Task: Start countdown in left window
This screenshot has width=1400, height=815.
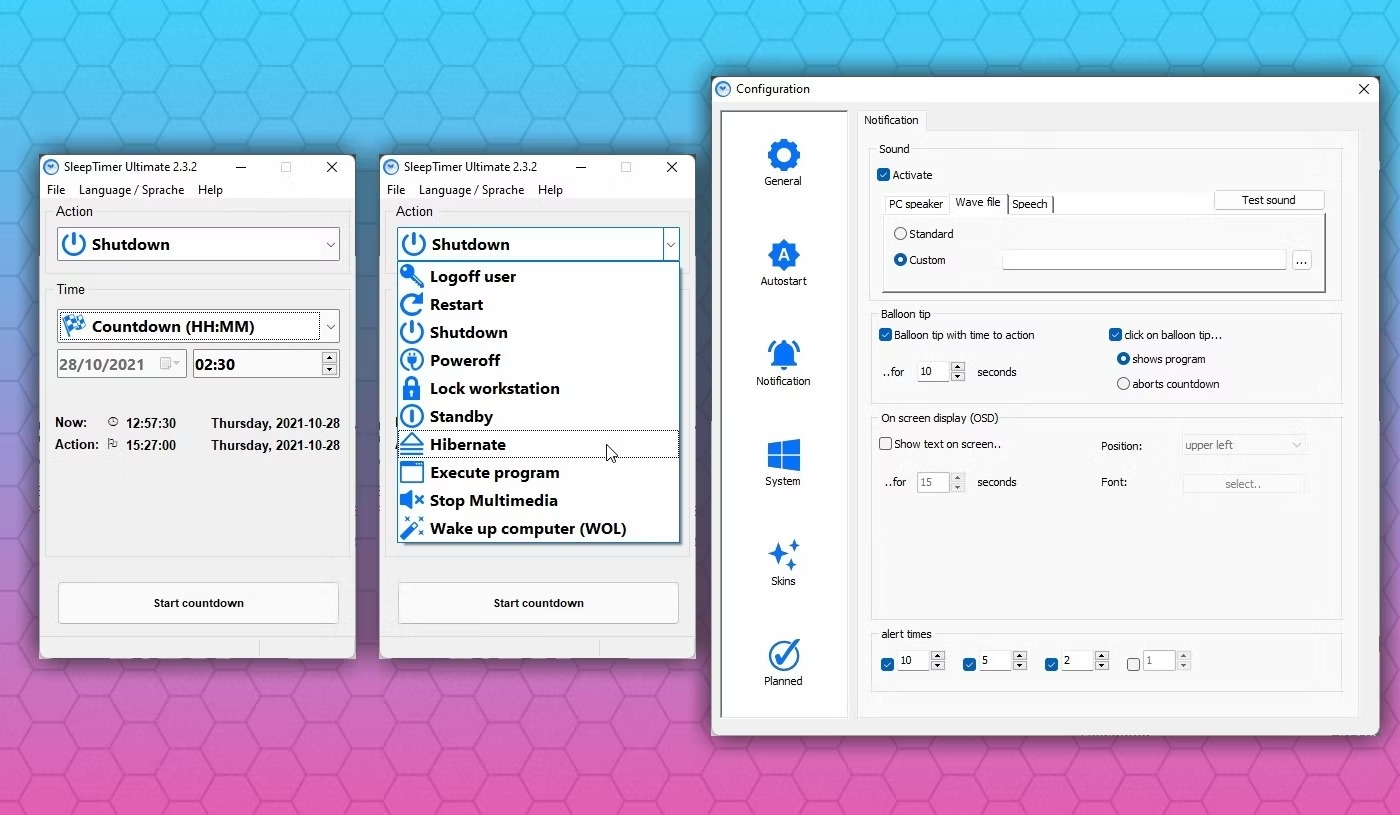Action: pyautogui.click(x=198, y=603)
